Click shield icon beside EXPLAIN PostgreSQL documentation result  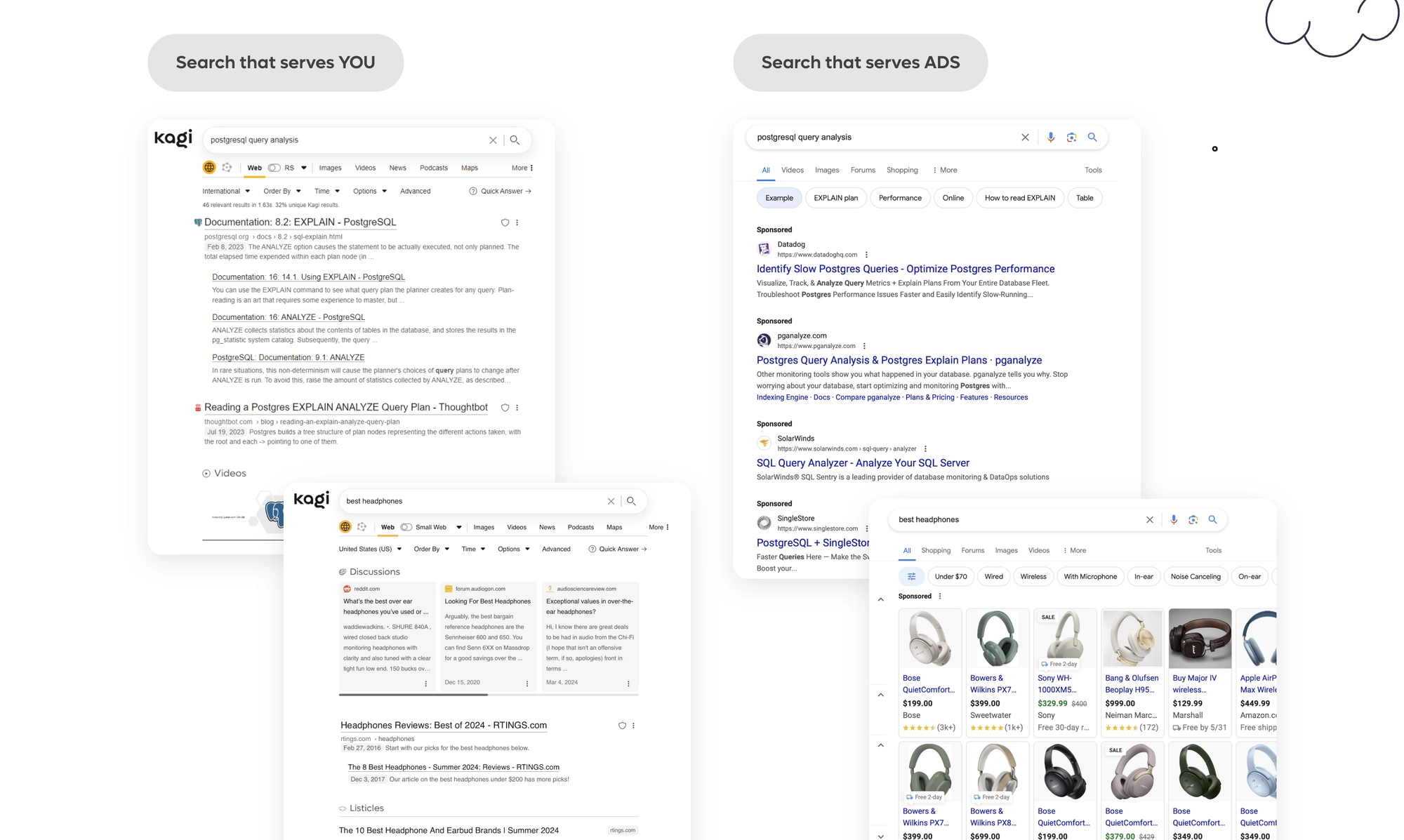point(505,222)
